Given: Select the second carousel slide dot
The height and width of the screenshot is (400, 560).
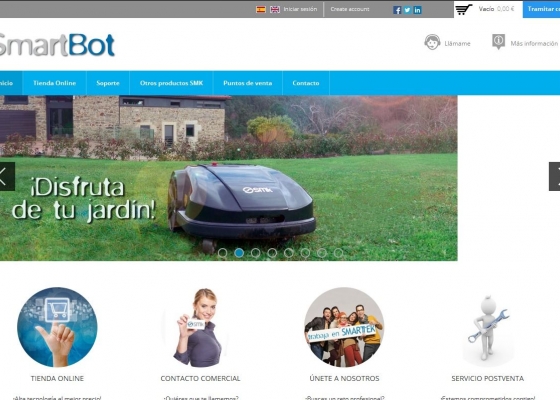Looking at the screenshot, I should pos(239,253).
